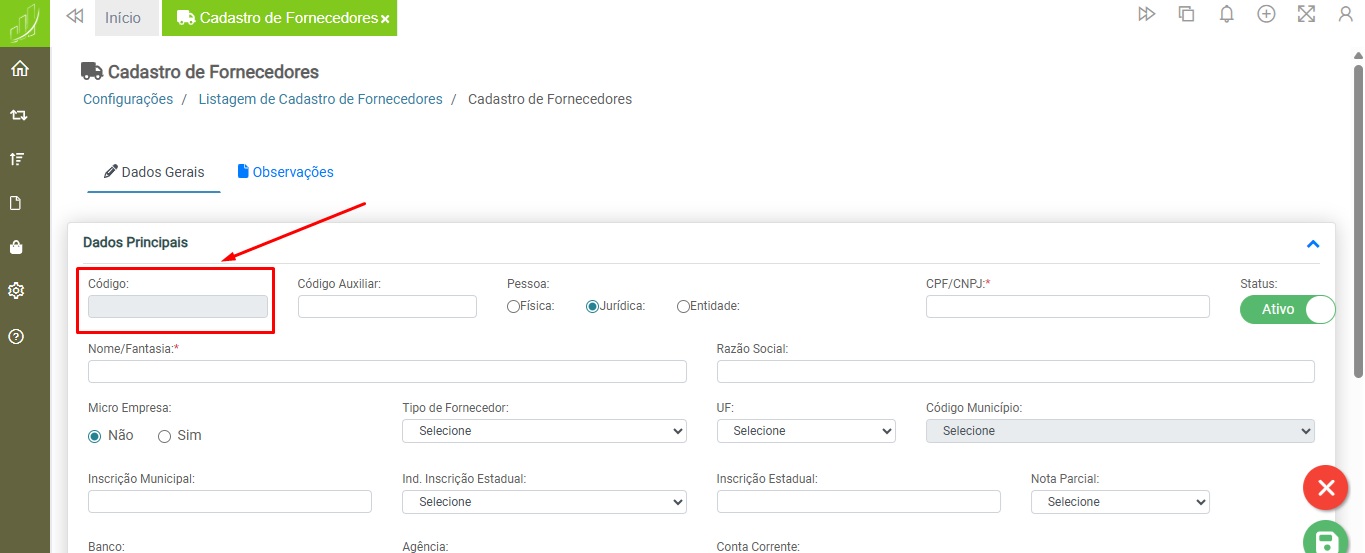
Task: Click the CPF/CNPJ input field
Action: [1067, 307]
